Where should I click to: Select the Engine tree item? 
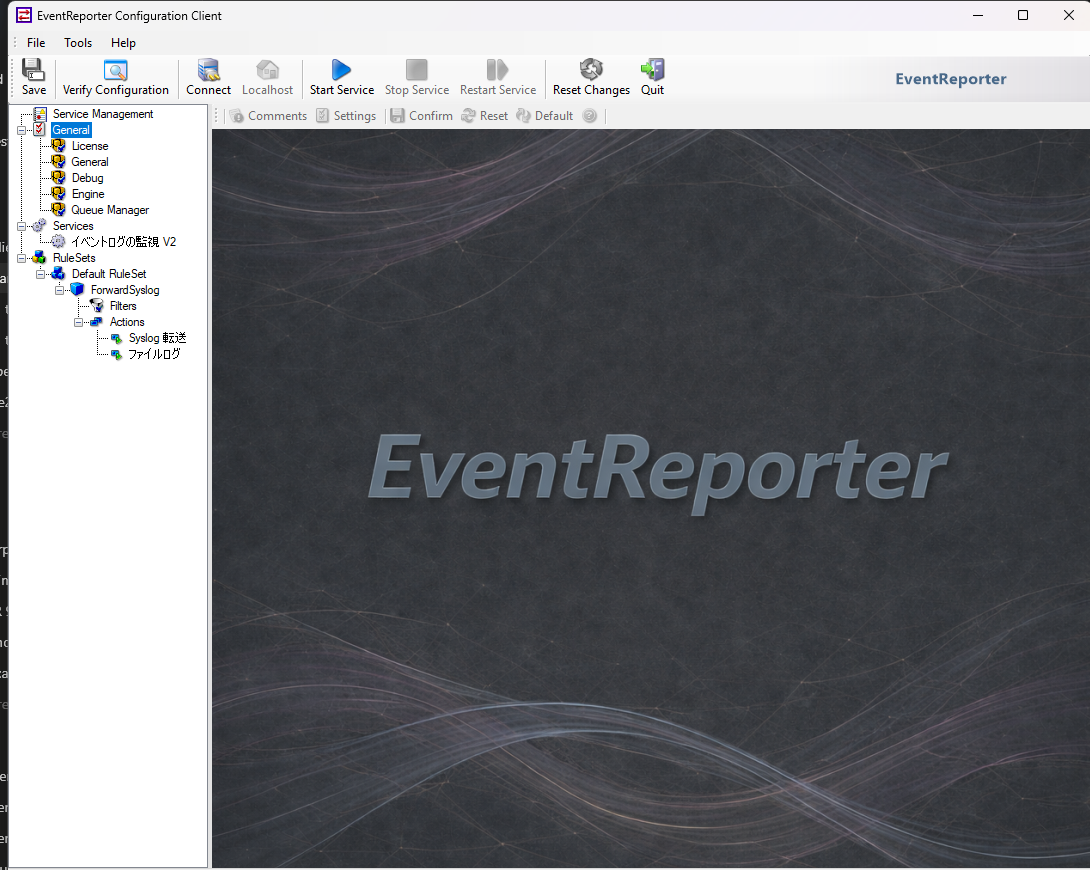pyautogui.click(x=88, y=194)
